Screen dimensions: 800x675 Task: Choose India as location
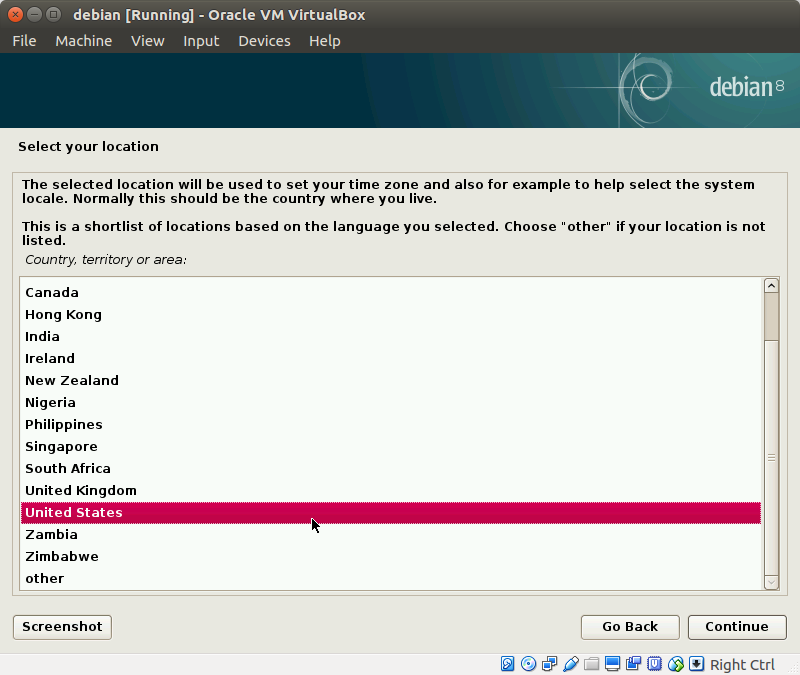tap(391, 336)
